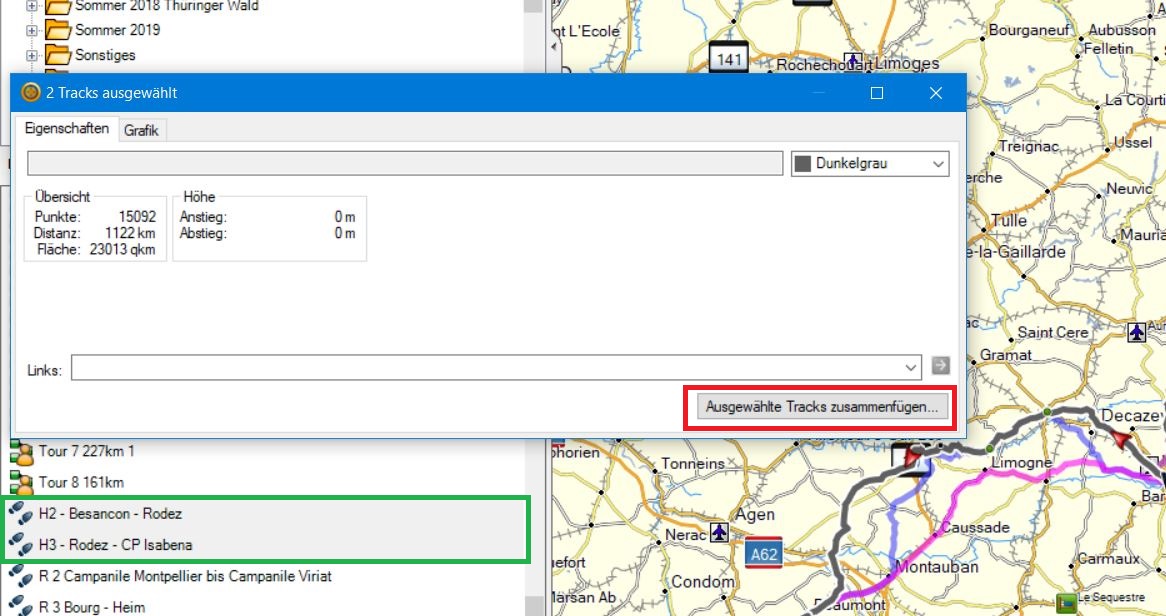This screenshot has height=616, width=1166.
Task: Click the Sonstiges folder icon
Action: (x=58, y=55)
